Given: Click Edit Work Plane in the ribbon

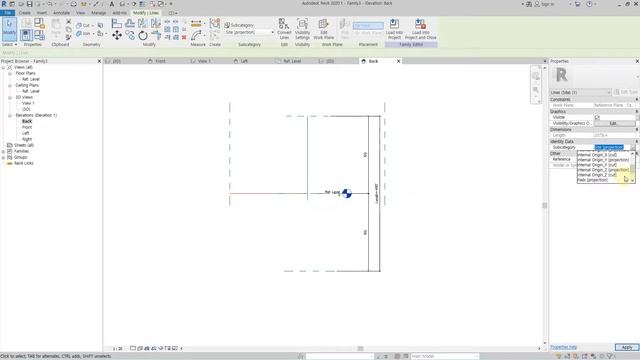Looking at the screenshot, I should pyautogui.click(x=324, y=29).
